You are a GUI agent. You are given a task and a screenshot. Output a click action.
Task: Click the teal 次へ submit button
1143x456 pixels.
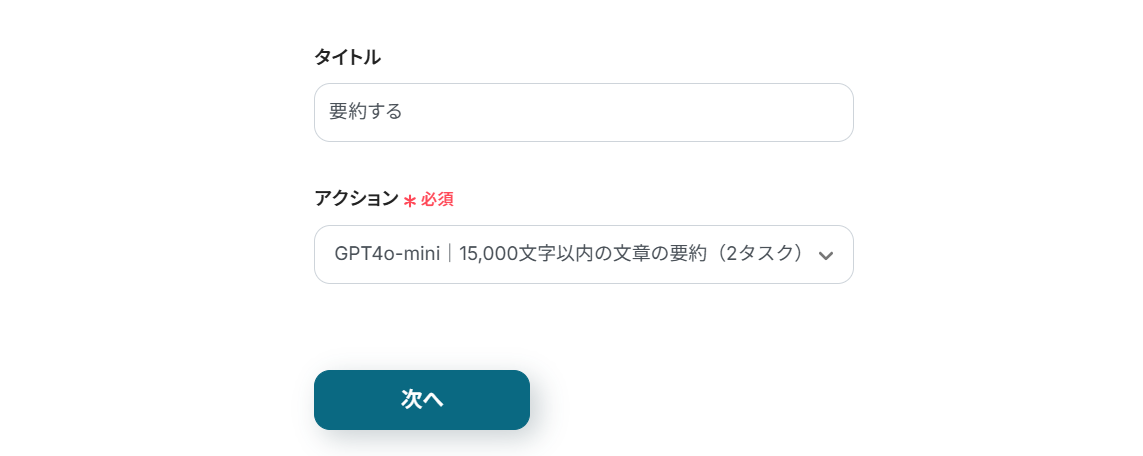(421, 400)
